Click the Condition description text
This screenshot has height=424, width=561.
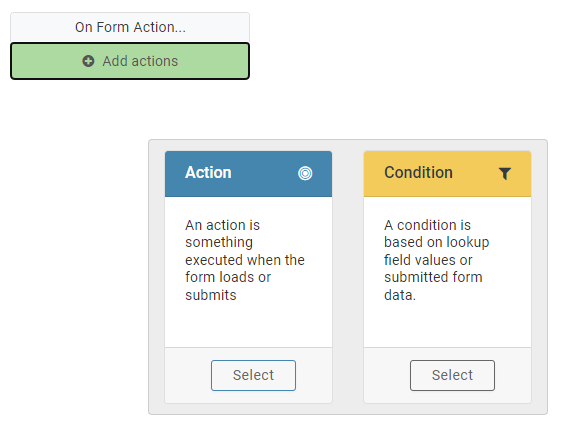tap(436, 260)
